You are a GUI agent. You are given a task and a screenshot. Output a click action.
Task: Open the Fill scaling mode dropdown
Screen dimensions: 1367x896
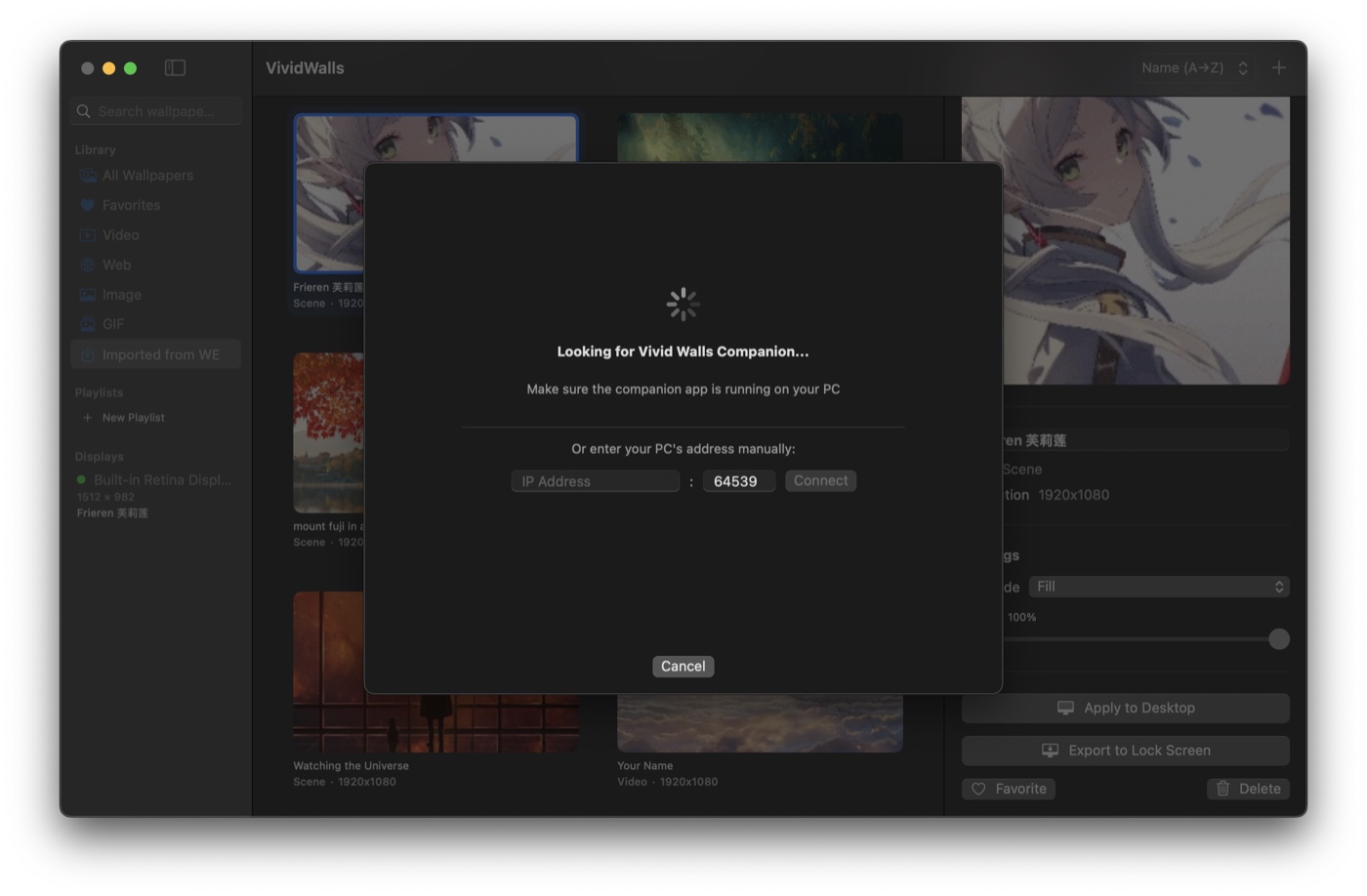[x=1159, y=587]
